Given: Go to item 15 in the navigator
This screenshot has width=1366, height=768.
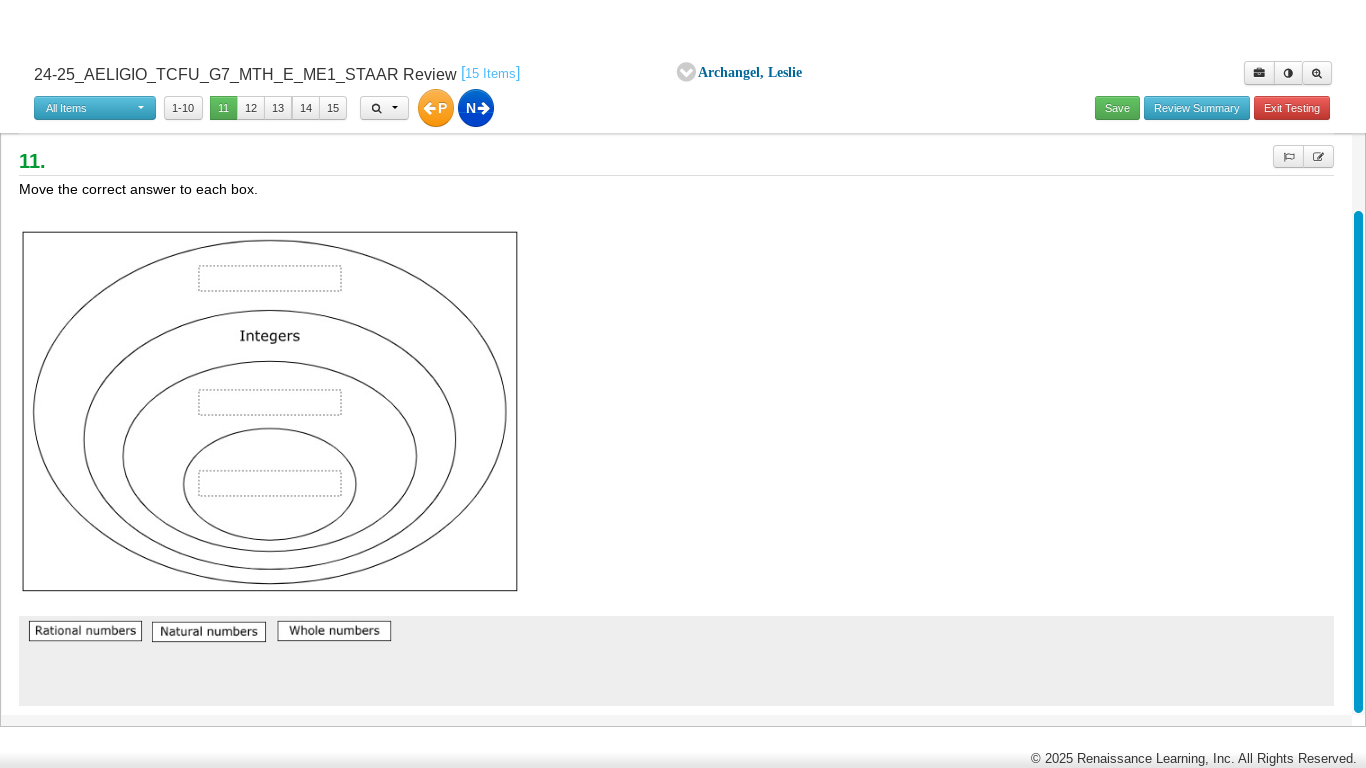Looking at the screenshot, I should pyautogui.click(x=333, y=108).
